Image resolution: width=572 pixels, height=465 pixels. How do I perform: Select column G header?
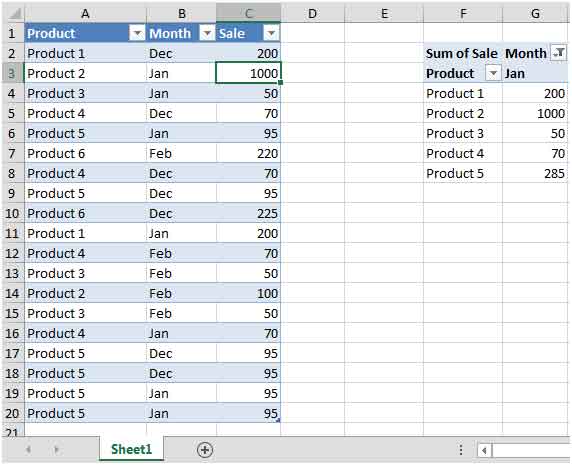(535, 14)
